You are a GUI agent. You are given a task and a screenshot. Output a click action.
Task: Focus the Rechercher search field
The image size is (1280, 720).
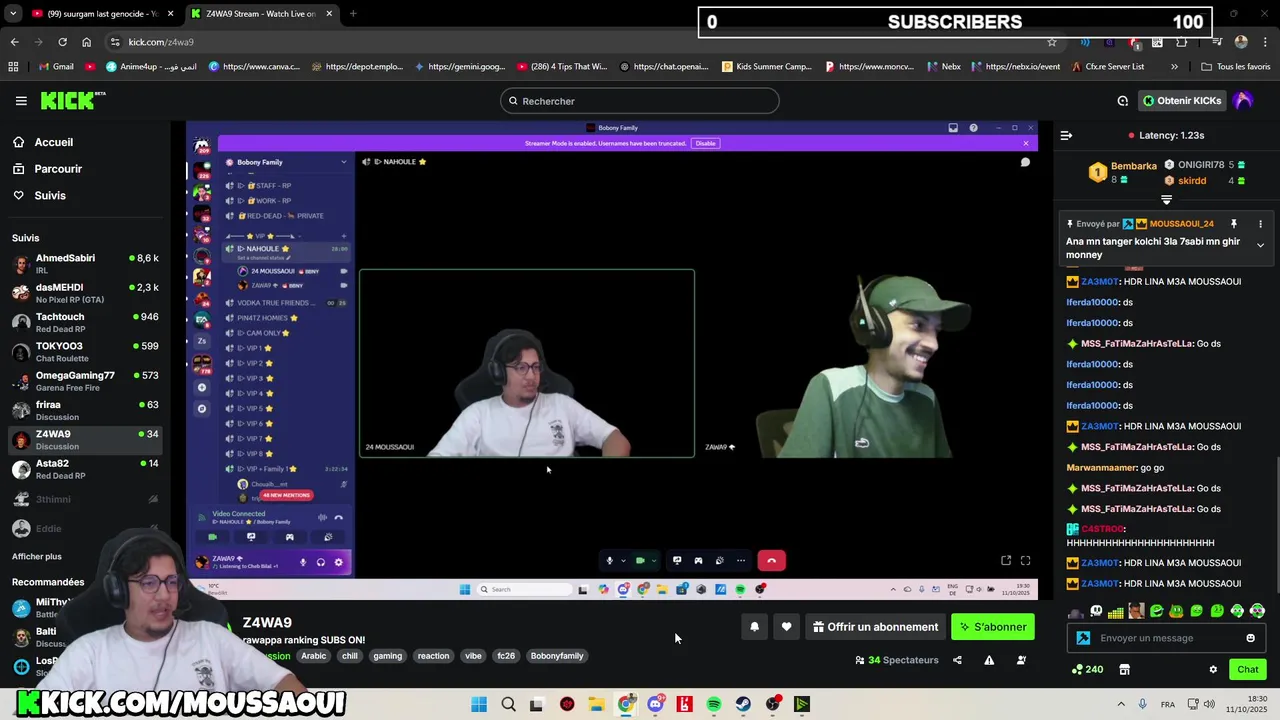coord(640,101)
